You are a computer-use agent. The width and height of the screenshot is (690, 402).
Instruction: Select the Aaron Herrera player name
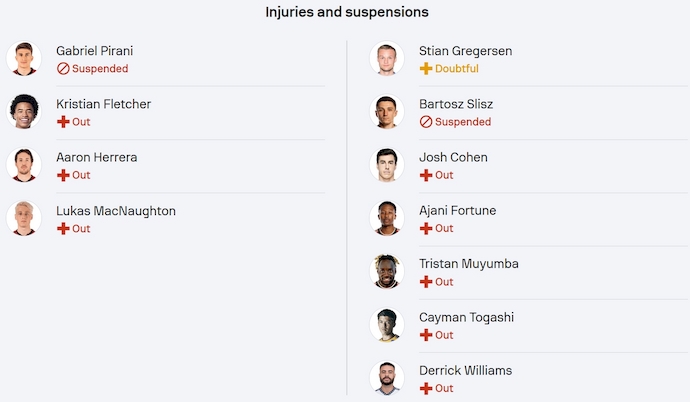pyautogui.click(x=96, y=157)
